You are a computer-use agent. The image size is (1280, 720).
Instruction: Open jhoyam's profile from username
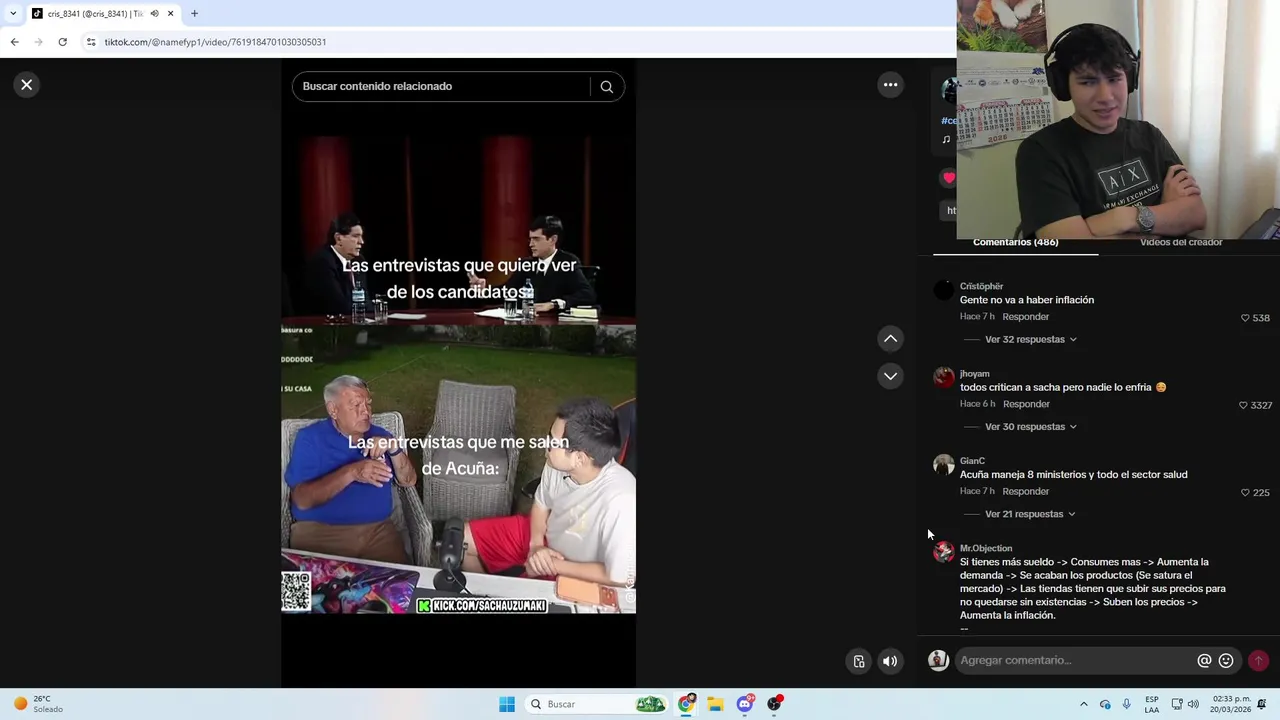974,373
